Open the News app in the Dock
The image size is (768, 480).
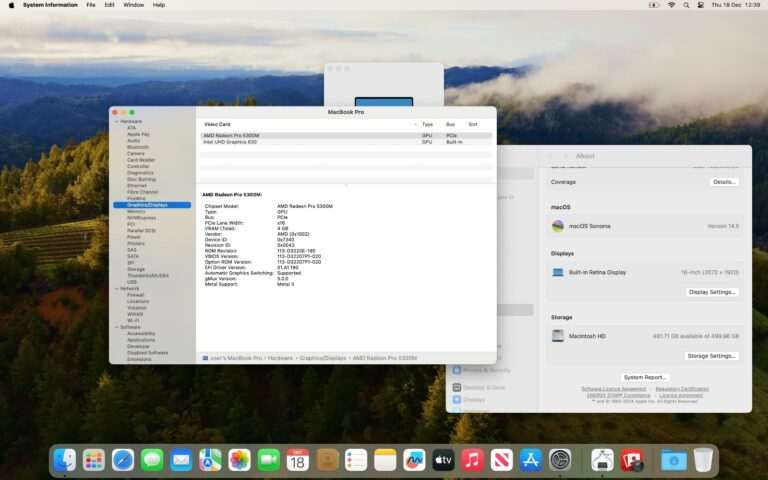(502, 460)
